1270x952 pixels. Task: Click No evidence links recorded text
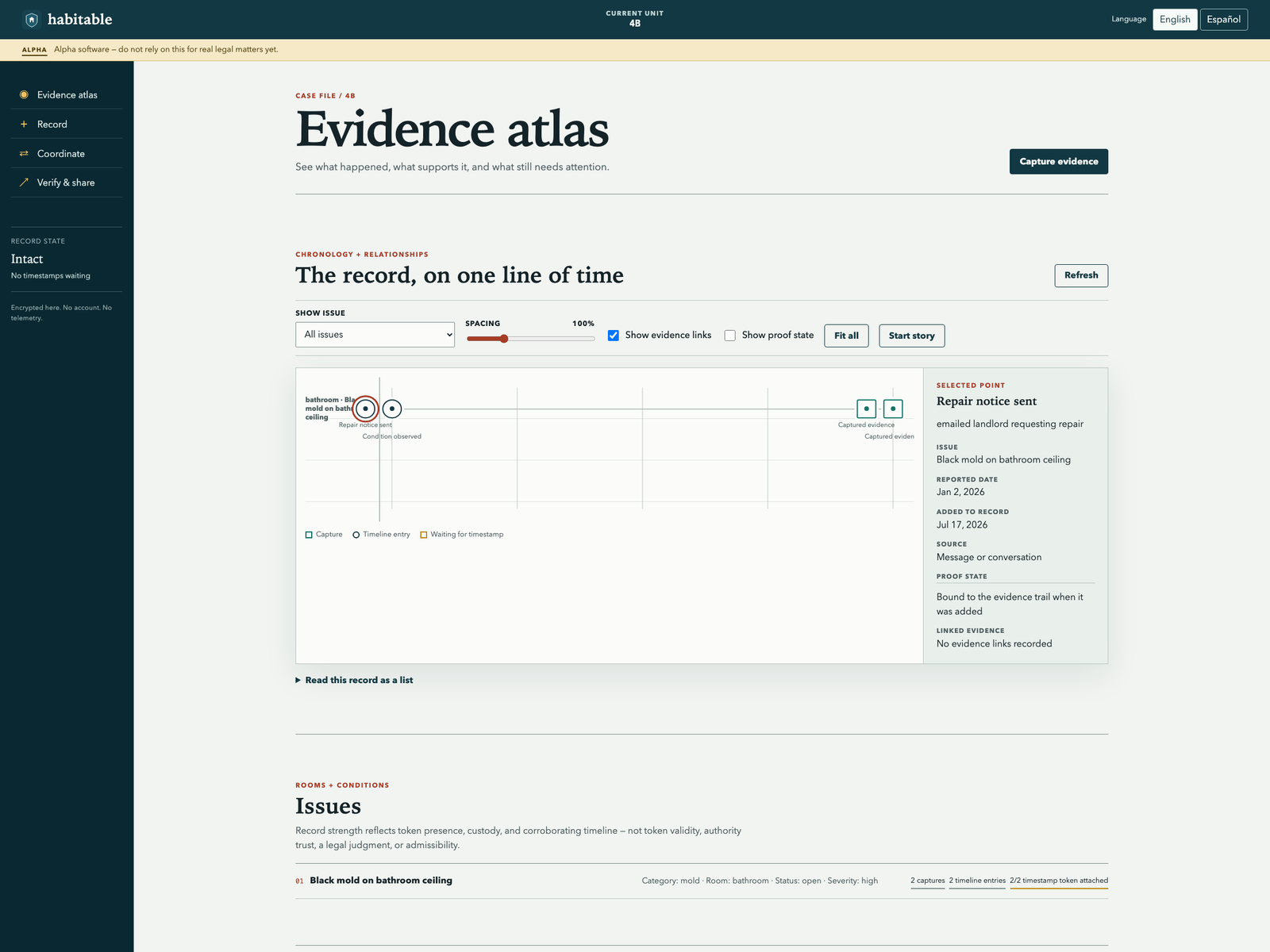(994, 643)
